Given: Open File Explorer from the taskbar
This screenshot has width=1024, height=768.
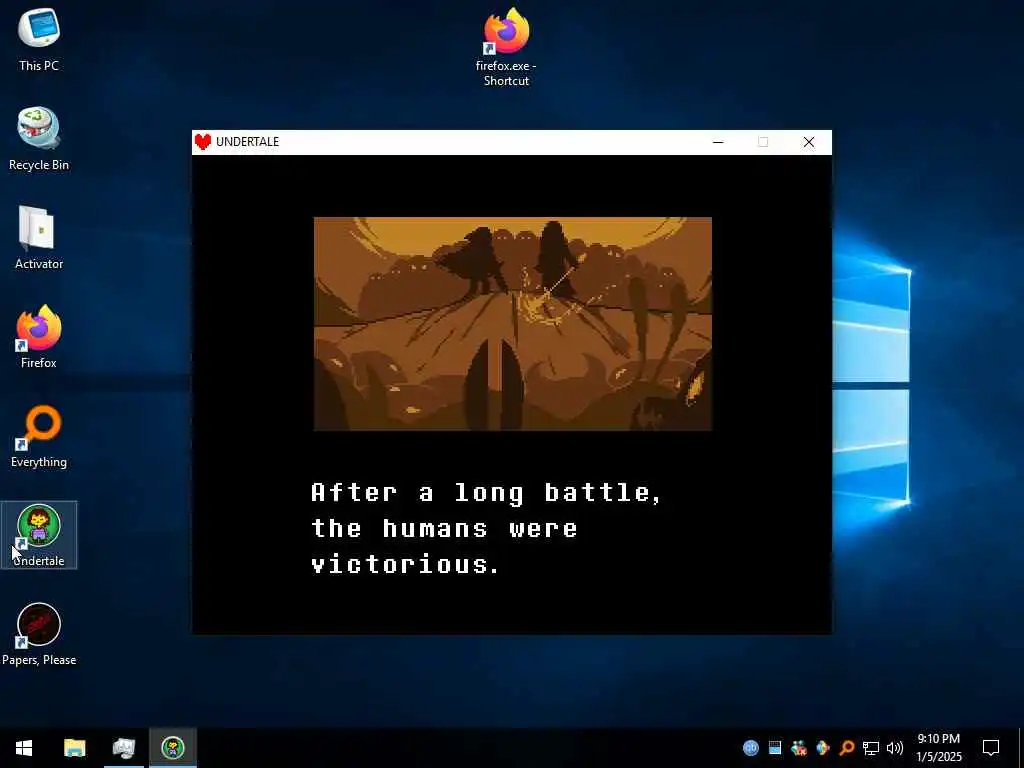Looking at the screenshot, I should [74, 748].
